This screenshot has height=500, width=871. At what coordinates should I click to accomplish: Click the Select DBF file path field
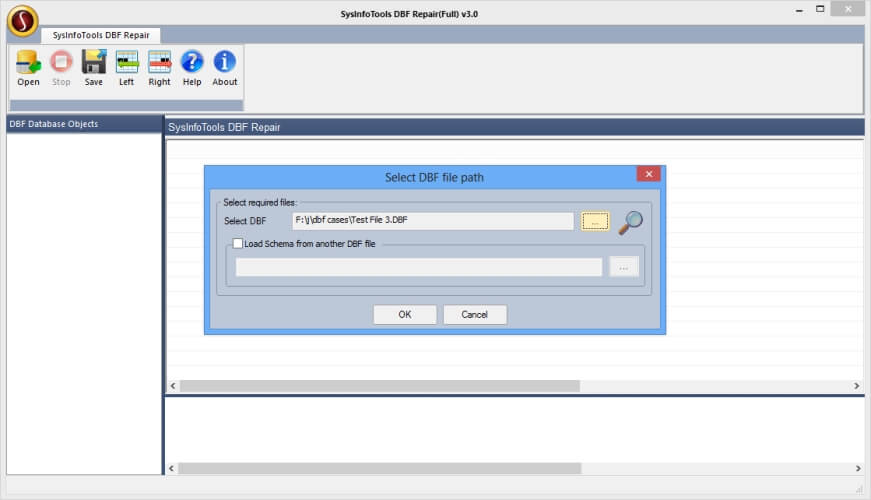(x=432, y=221)
